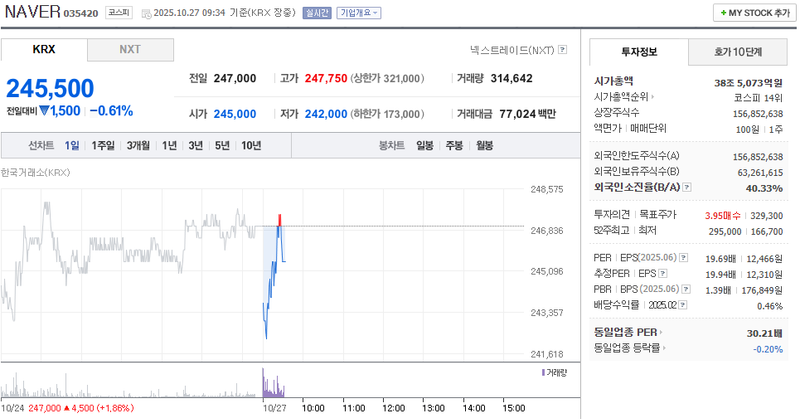Viewport: 800px width, 419px height.
Task: Click the arrow next to 동일업종 등락률
Action: pyautogui.click(x=665, y=348)
